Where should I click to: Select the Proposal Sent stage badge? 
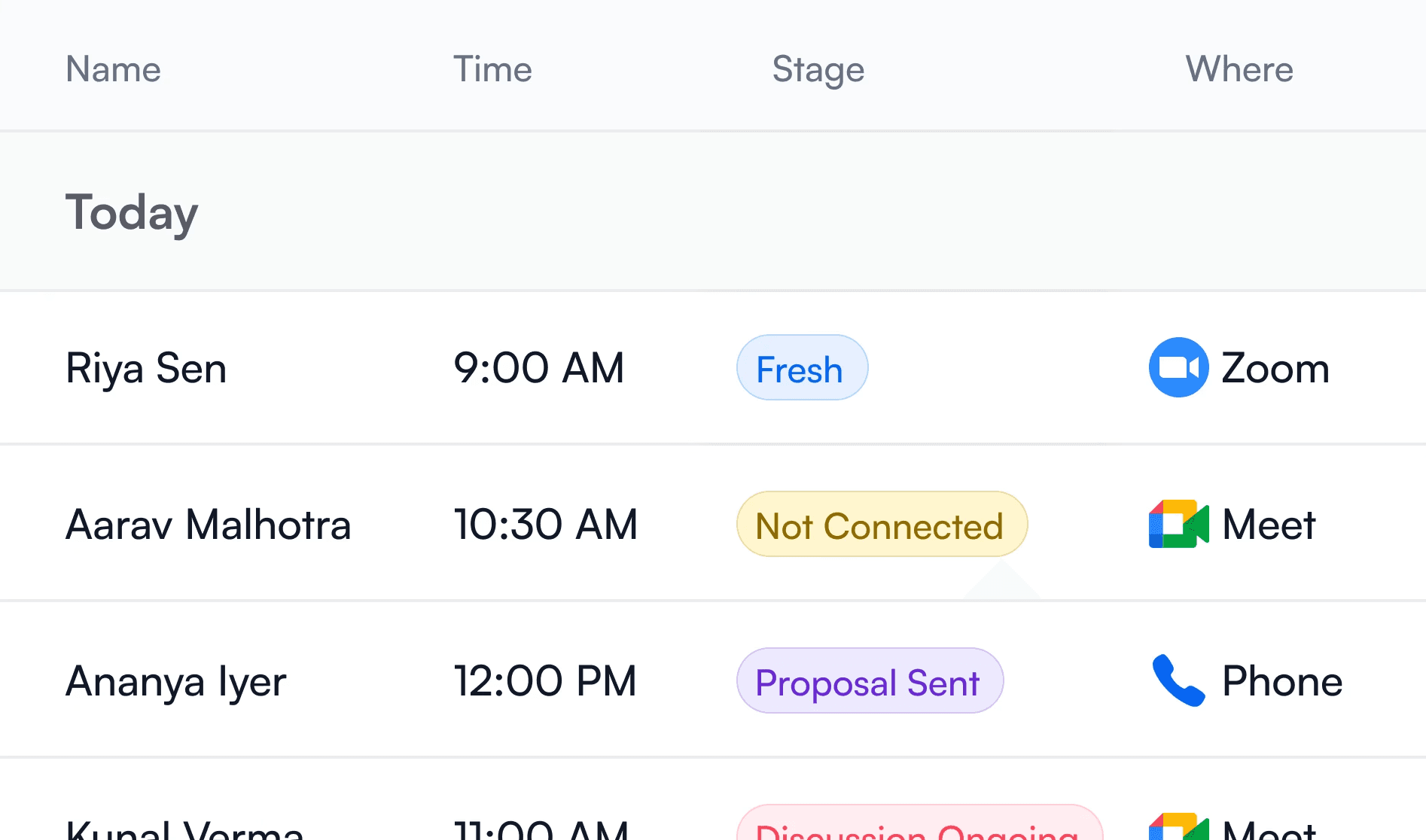point(869,680)
